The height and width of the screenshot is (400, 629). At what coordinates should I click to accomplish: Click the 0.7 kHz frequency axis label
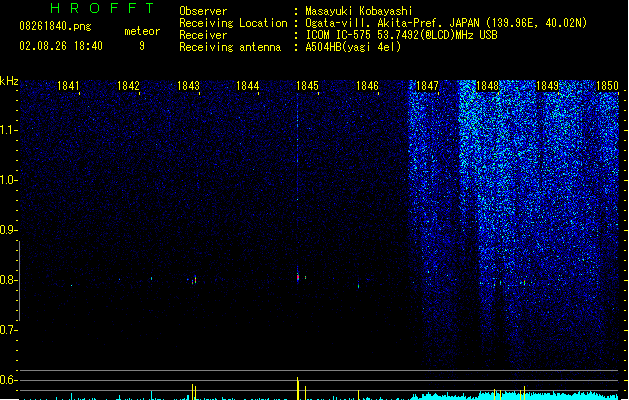(8, 330)
